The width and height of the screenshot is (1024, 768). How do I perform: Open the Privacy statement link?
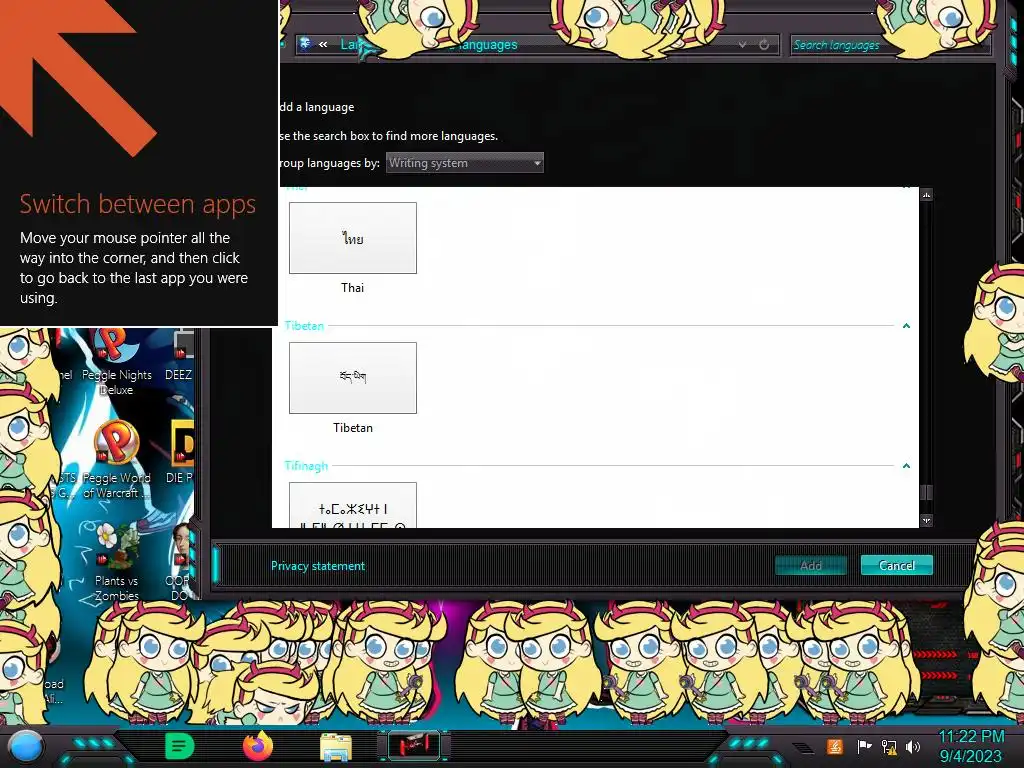[318, 566]
